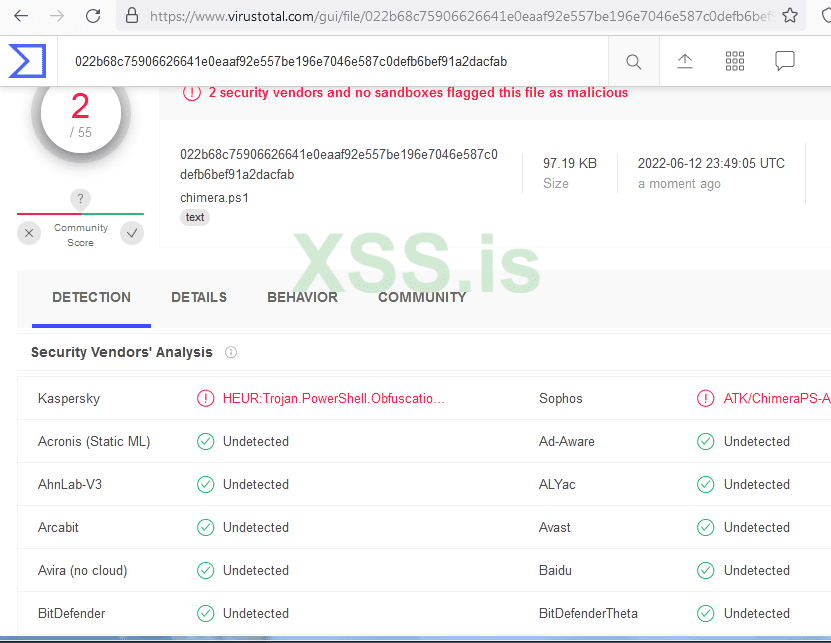Click the BitDefender vendor name
Image resolution: width=831 pixels, height=643 pixels.
click(72, 614)
